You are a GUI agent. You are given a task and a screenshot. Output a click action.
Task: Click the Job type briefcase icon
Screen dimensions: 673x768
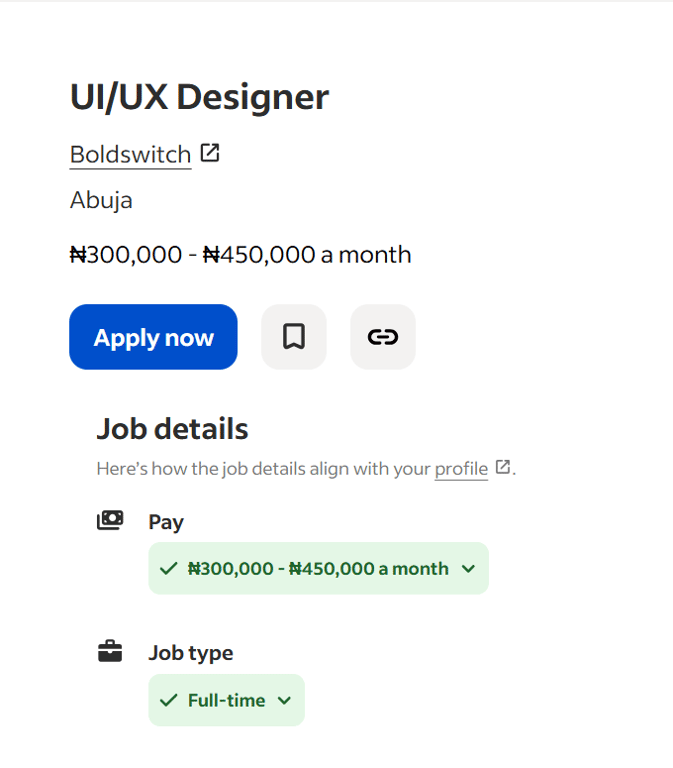click(x=110, y=652)
